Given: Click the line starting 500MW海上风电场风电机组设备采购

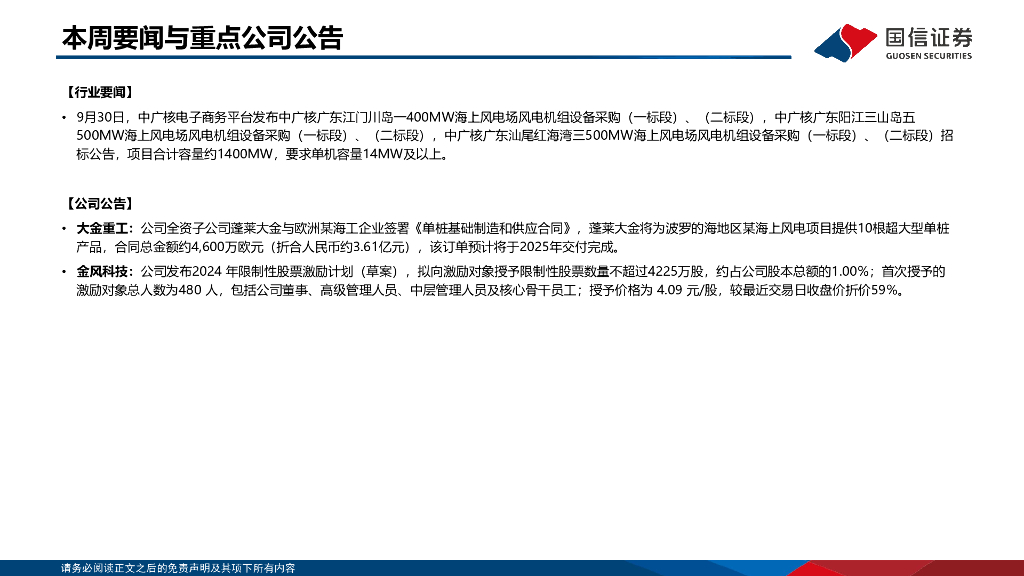Looking at the screenshot, I should tap(515, 136).
